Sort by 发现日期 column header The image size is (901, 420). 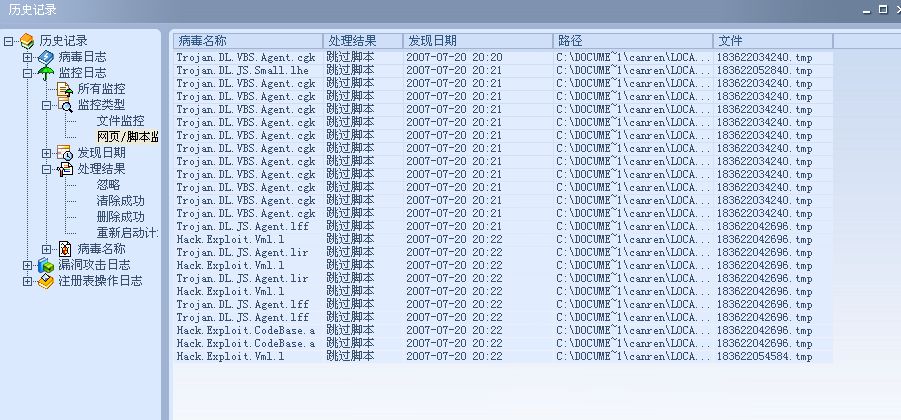477,41
